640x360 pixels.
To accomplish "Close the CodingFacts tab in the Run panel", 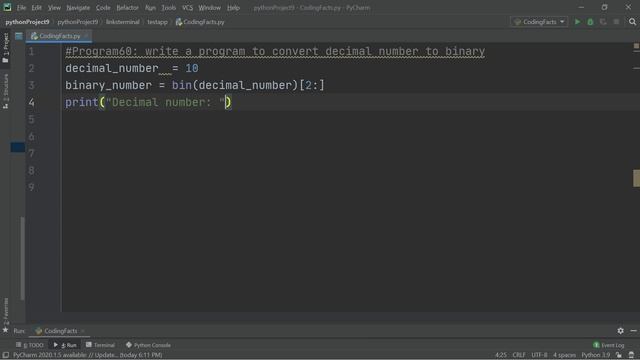I will click(x=82, y=331).
